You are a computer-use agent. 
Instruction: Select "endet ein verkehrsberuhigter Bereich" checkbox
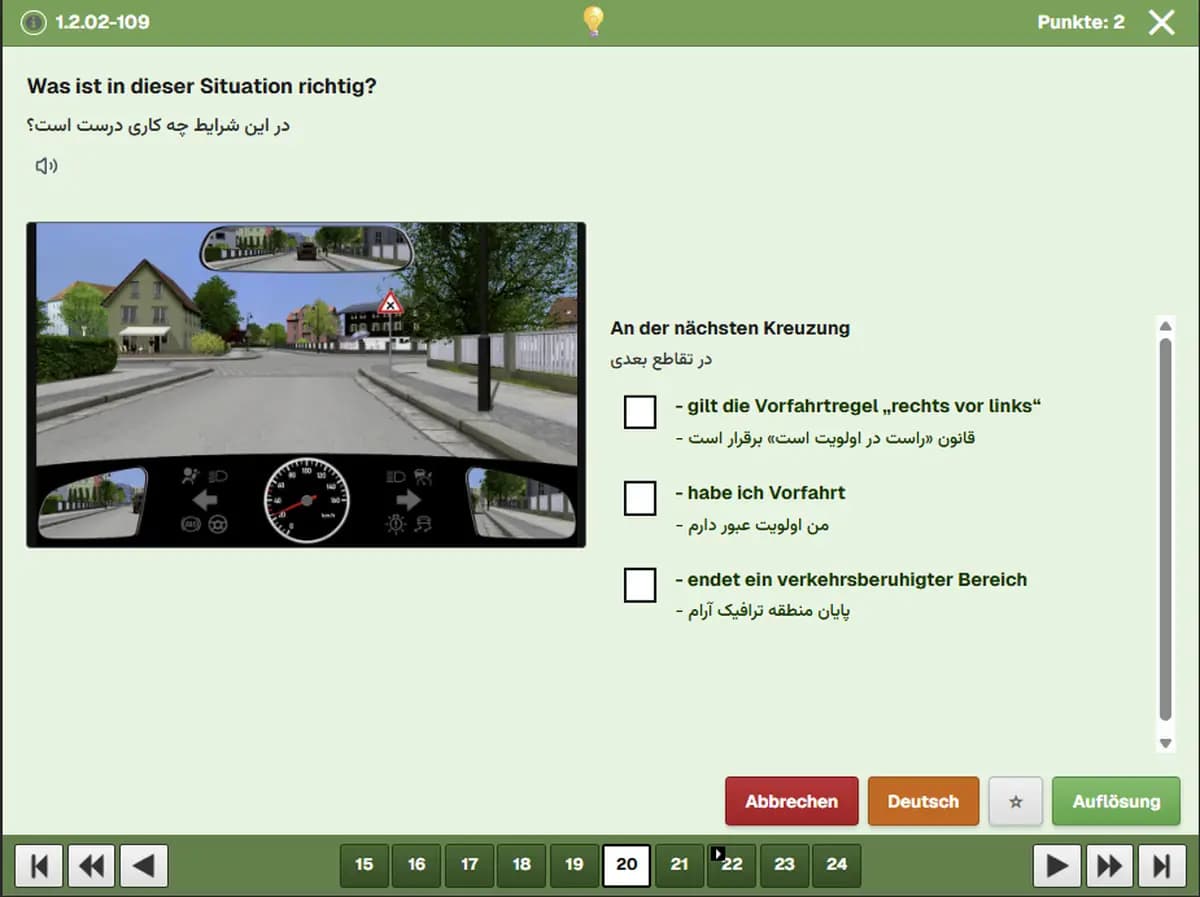click(x=640, y=585)
